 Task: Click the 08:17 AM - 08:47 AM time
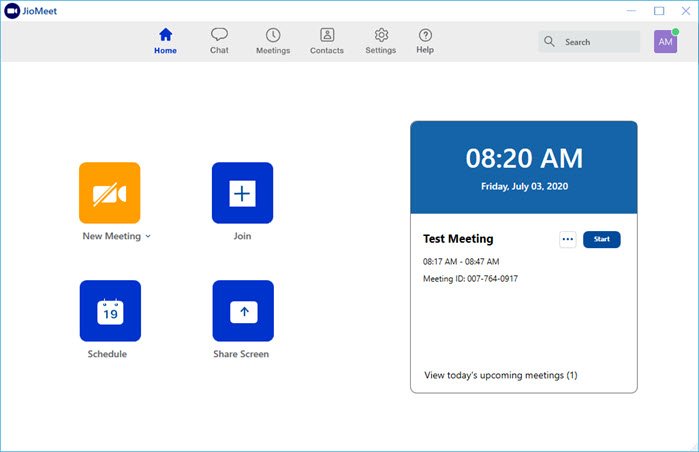click(461, 262)
